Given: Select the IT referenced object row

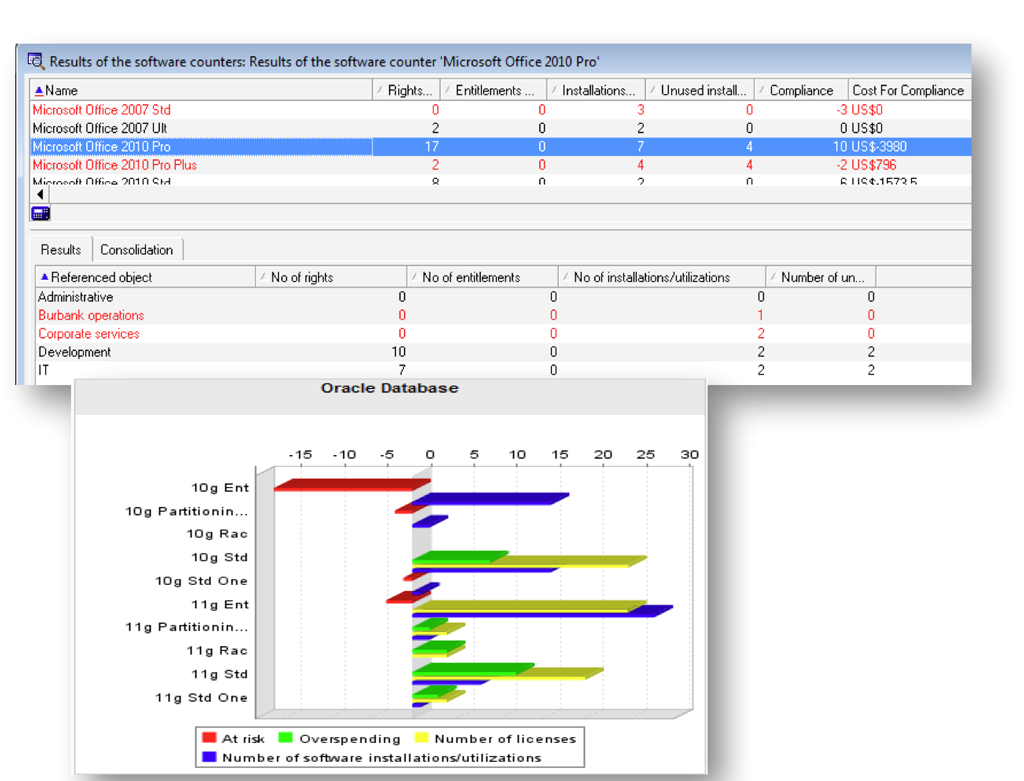Looking at the screenshot, I should click(x=503, y=370).
